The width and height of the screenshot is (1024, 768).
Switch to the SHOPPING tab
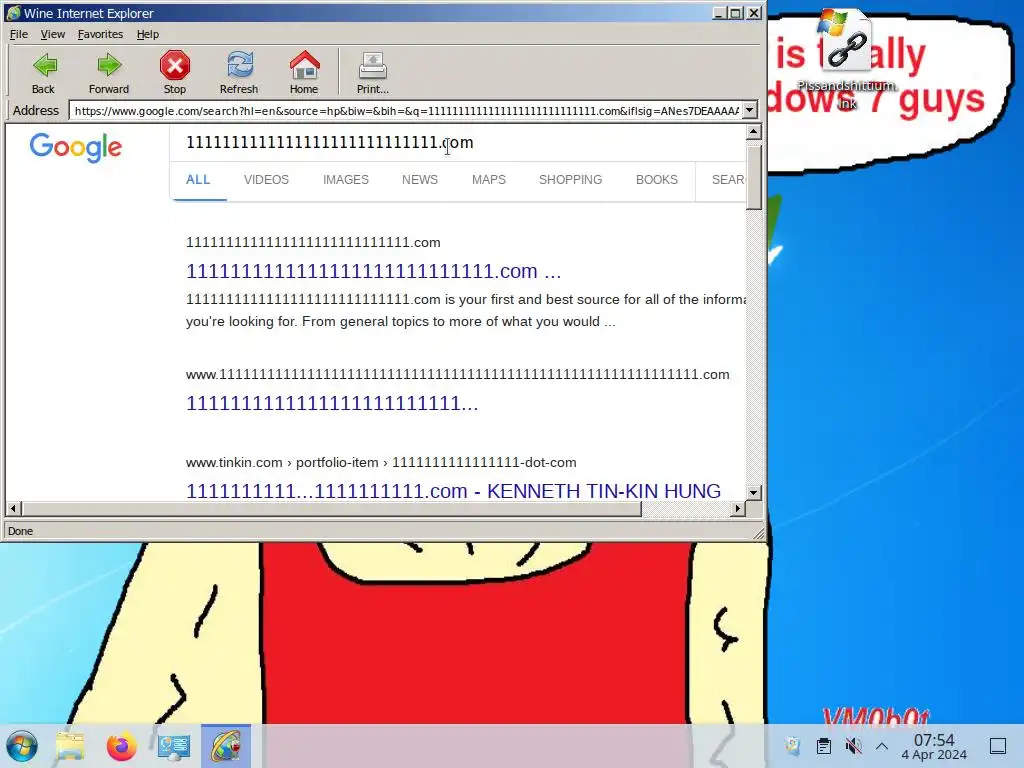pyautogui.click(x=570, y=180)
